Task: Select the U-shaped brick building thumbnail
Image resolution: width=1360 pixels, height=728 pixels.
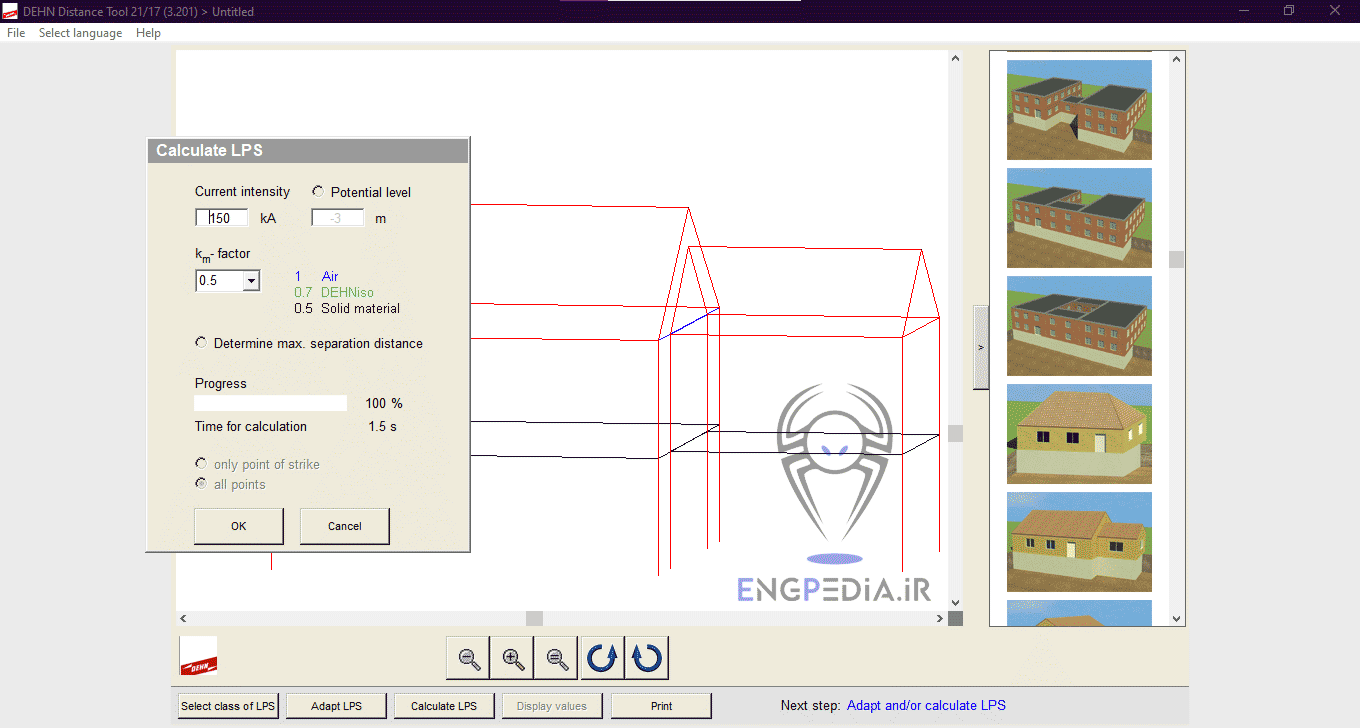Action: point(1079,218)
